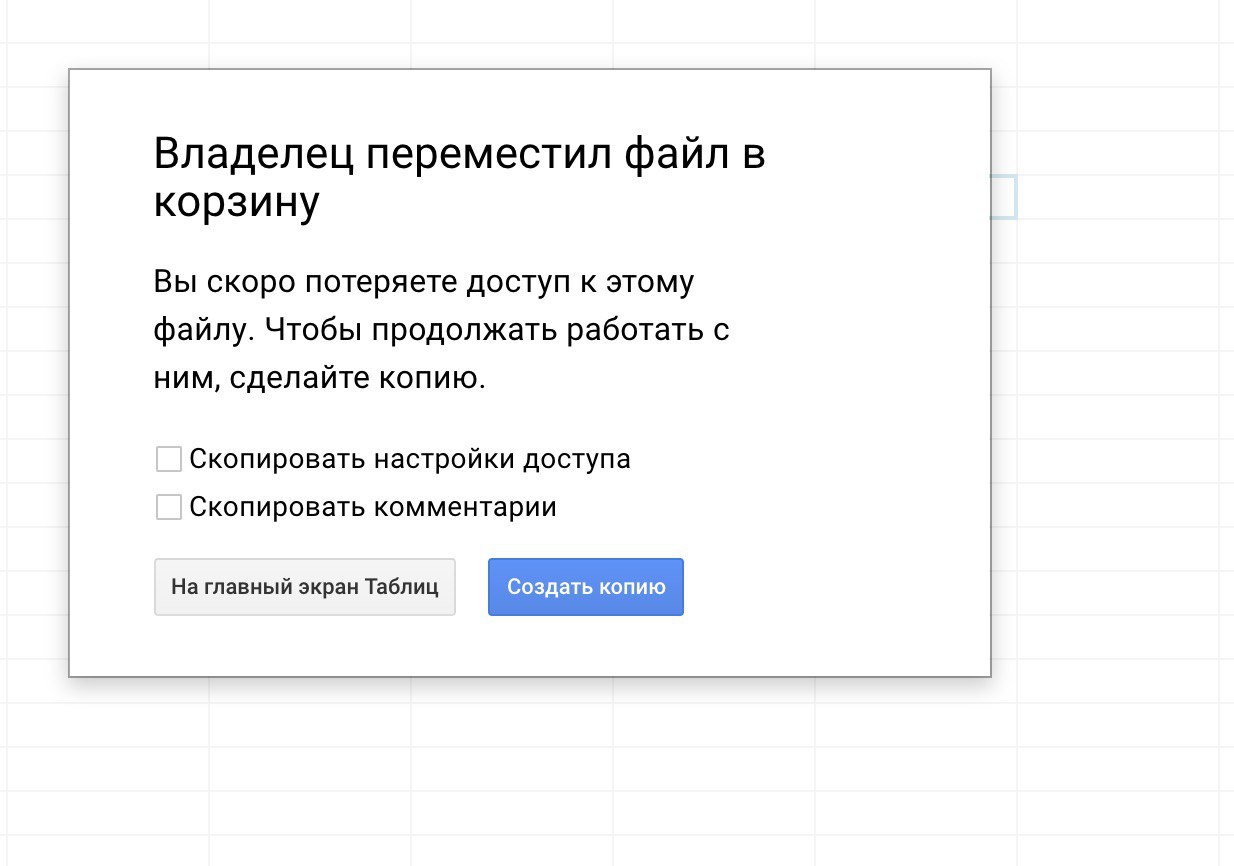Click the "Скопировать настройки доступа" label text
This screenshot has height=866, width=1234.
(x=410, y=460)
